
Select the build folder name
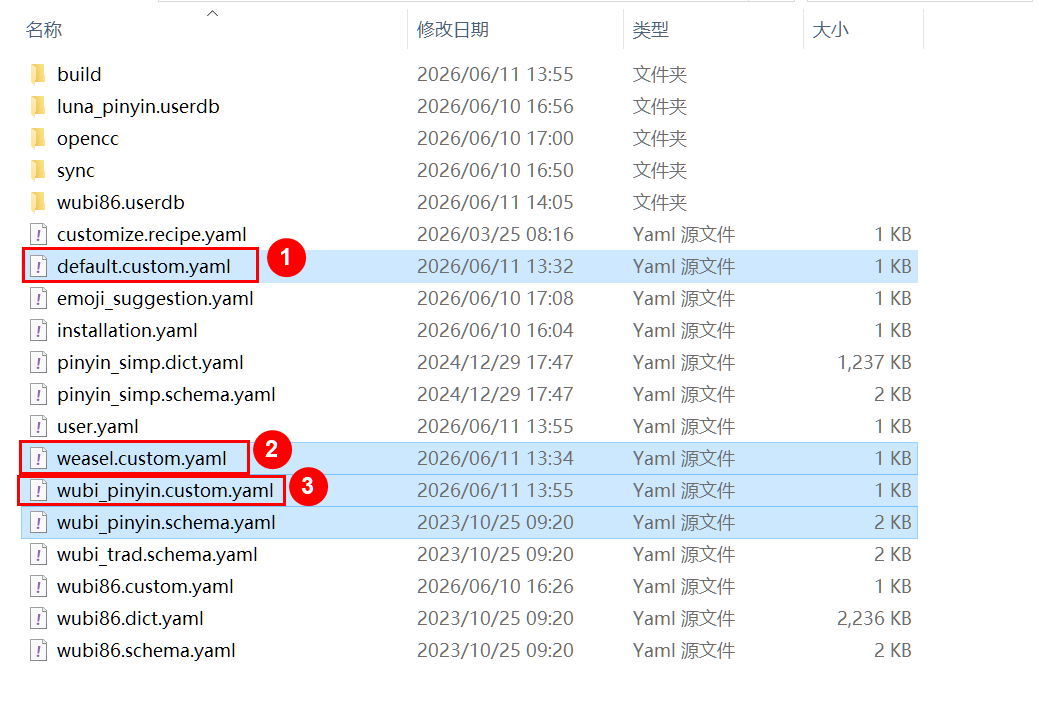pyautogui.click(x=79, y=74)
